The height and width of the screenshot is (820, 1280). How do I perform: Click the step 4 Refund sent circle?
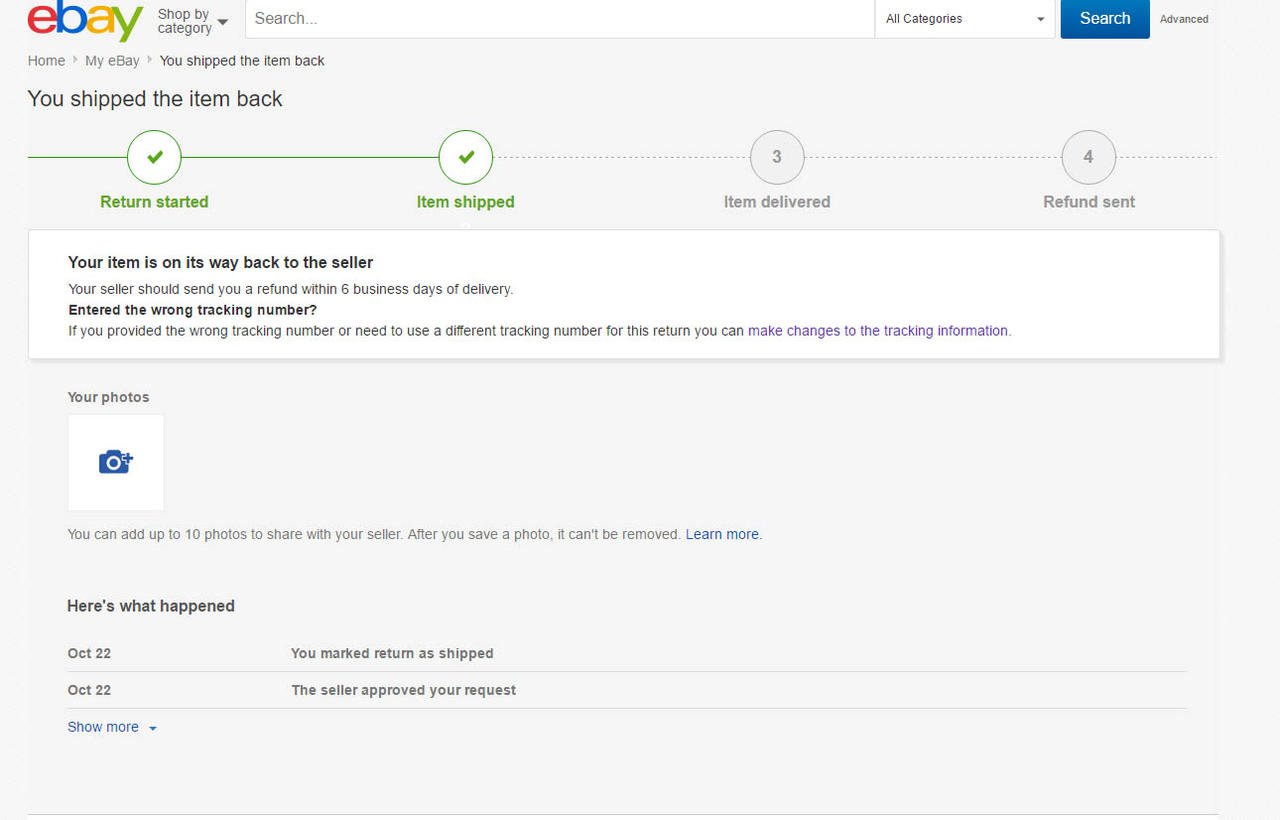(1088, 158)
